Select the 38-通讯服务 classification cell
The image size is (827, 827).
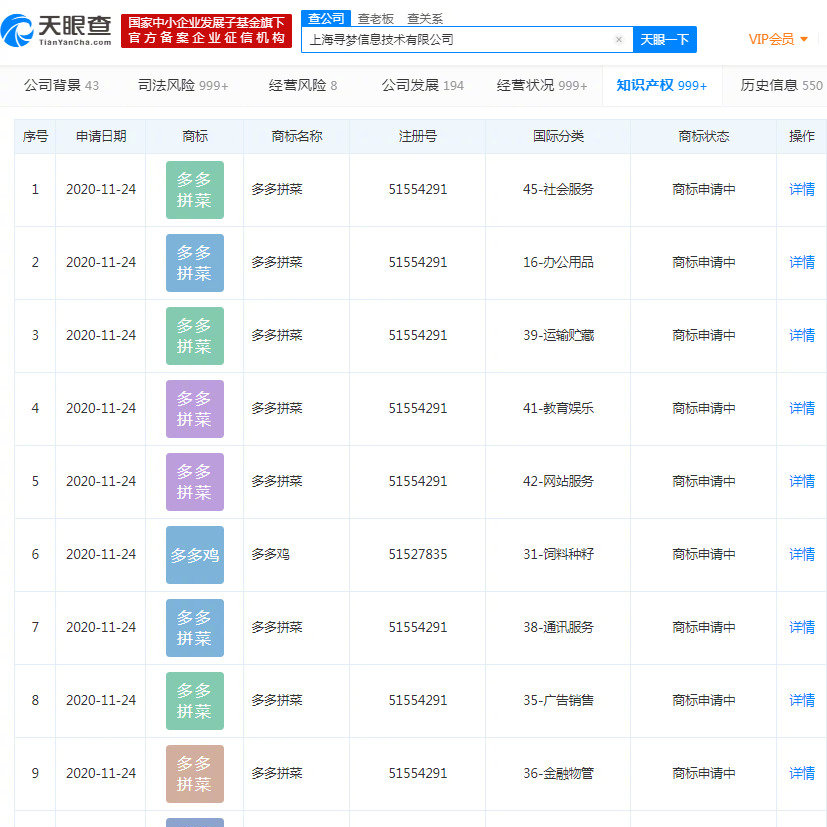[x=559, y=627]
